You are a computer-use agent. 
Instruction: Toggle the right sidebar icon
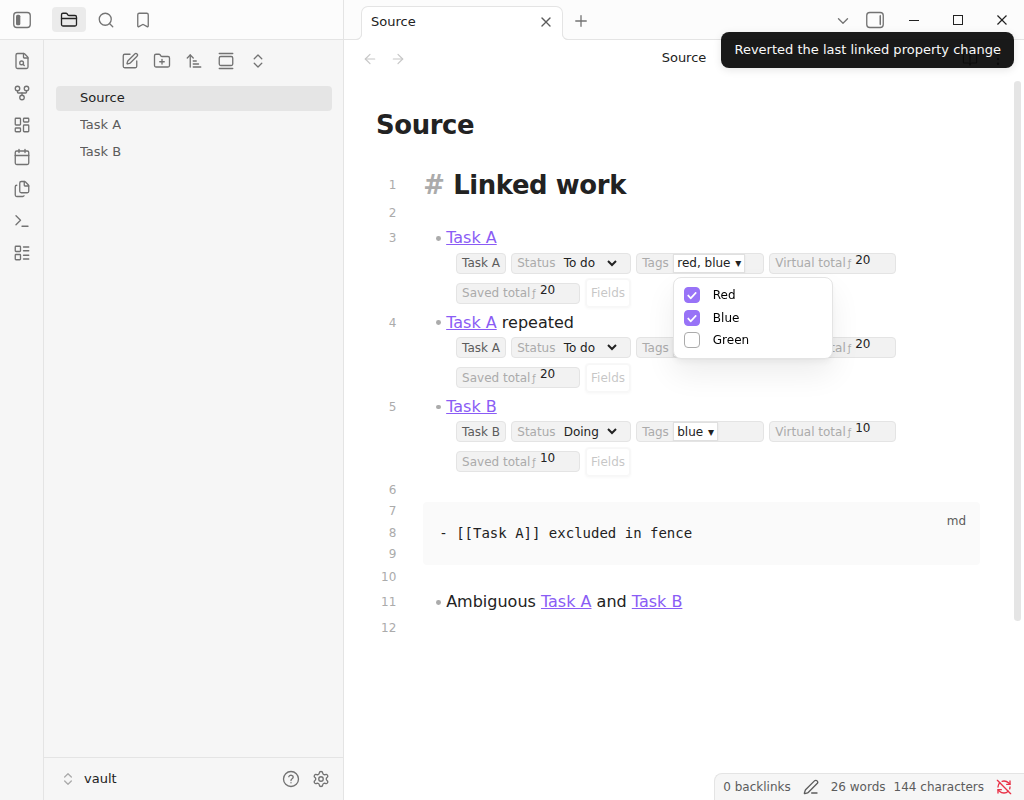point(875,20)
